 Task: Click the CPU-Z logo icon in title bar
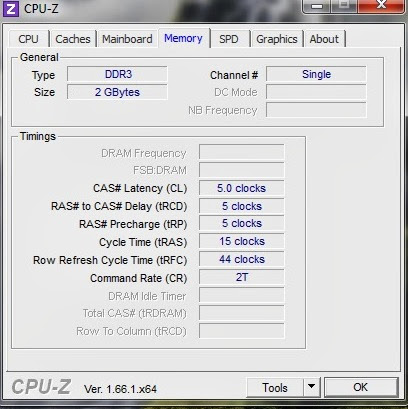click(11, 8)
